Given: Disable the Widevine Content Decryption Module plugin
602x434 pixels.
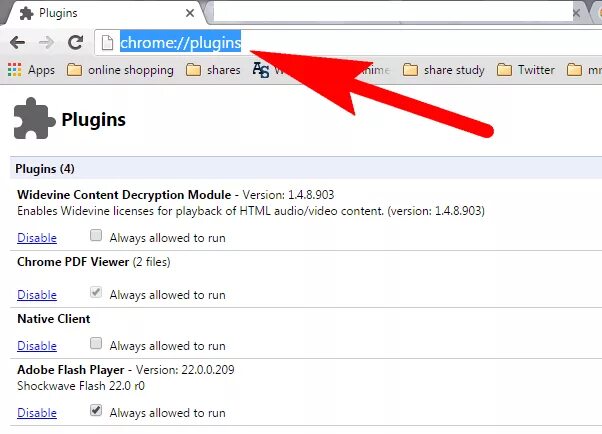Looking at the screenshot, I should (x=37, y=238).
